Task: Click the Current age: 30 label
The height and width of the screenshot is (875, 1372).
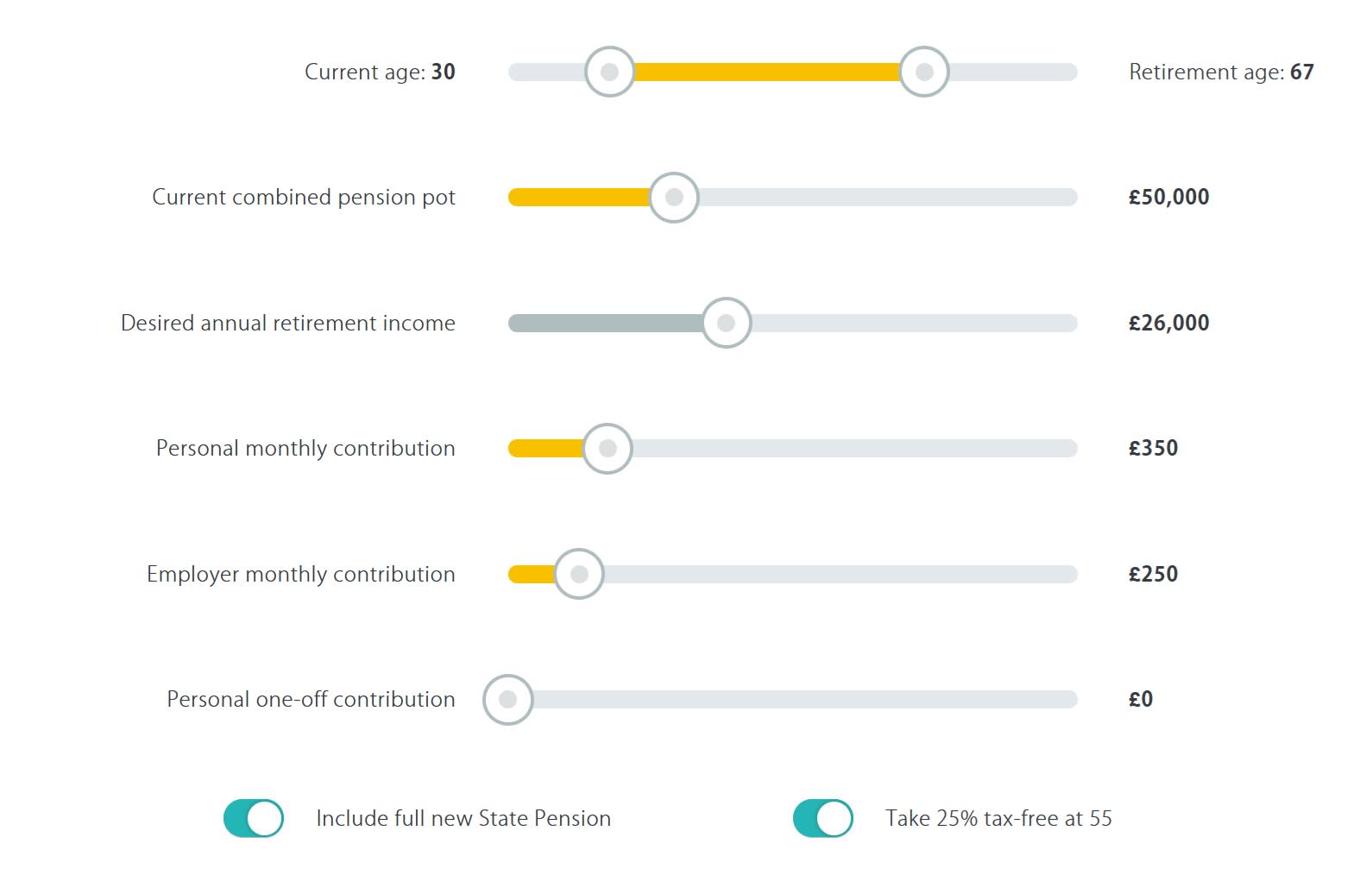Action: 380,72
